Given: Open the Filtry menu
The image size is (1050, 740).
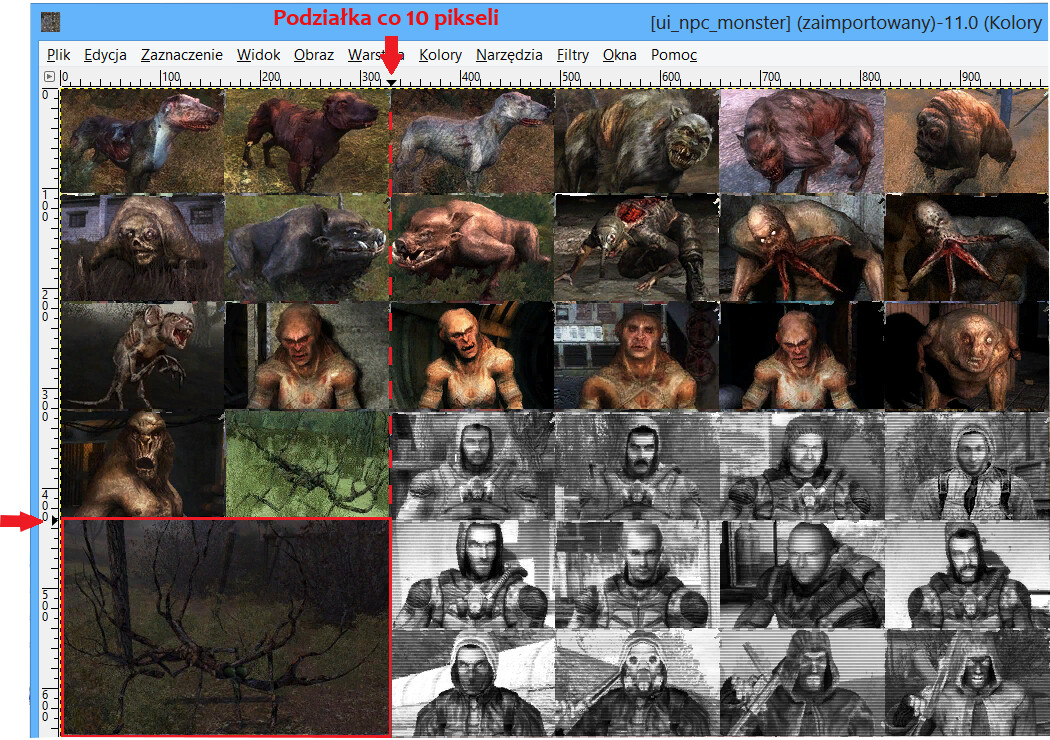Looking at the screenshot, I should tap(573, 55).
